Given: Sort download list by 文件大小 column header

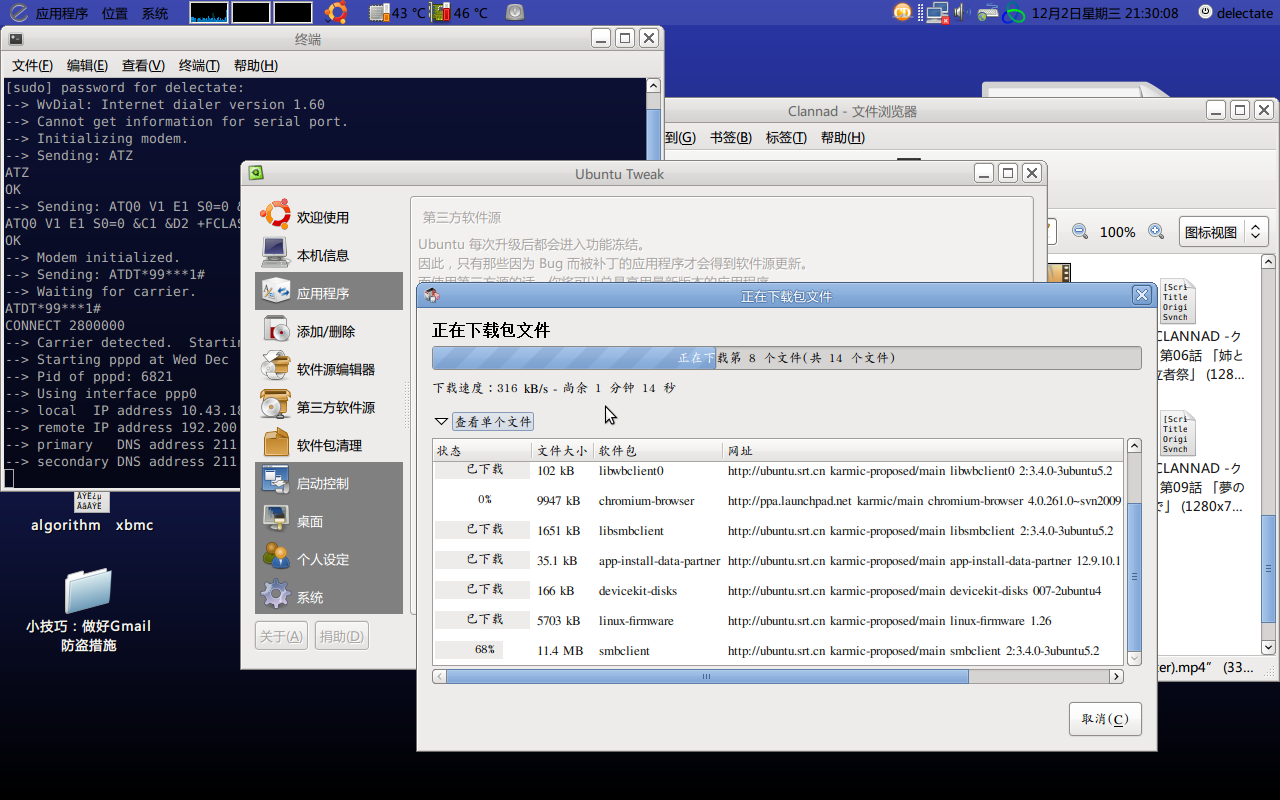Looking at the screenshot, I should [563, 451].
